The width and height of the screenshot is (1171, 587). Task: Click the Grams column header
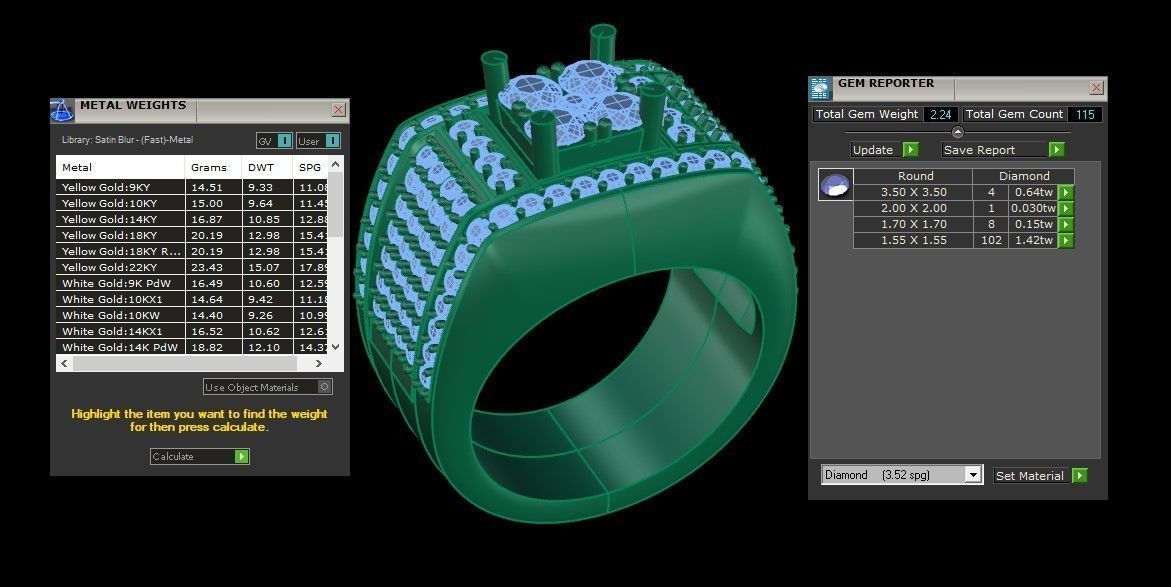click(214, 167)
